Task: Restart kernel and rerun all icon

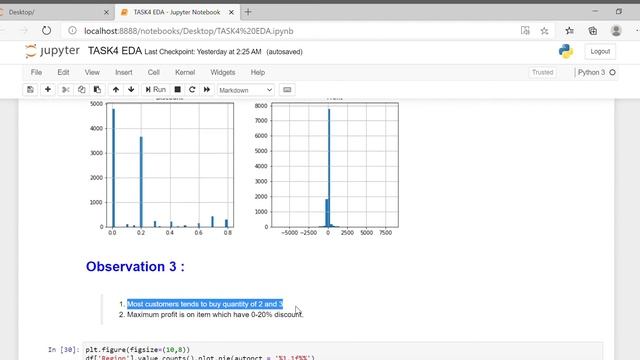Action: tap(207, 90)
